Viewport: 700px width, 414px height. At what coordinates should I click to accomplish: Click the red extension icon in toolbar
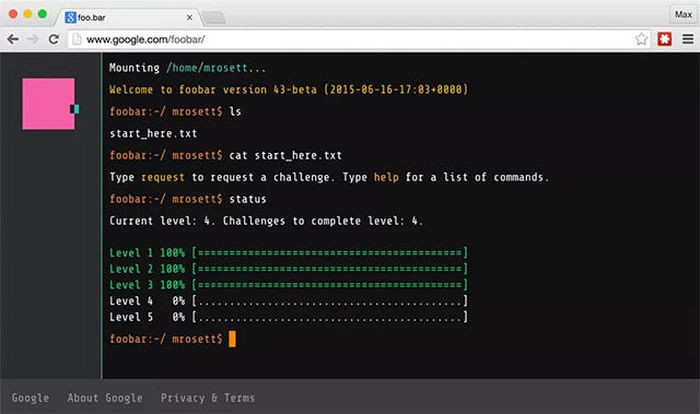(664, 39)
